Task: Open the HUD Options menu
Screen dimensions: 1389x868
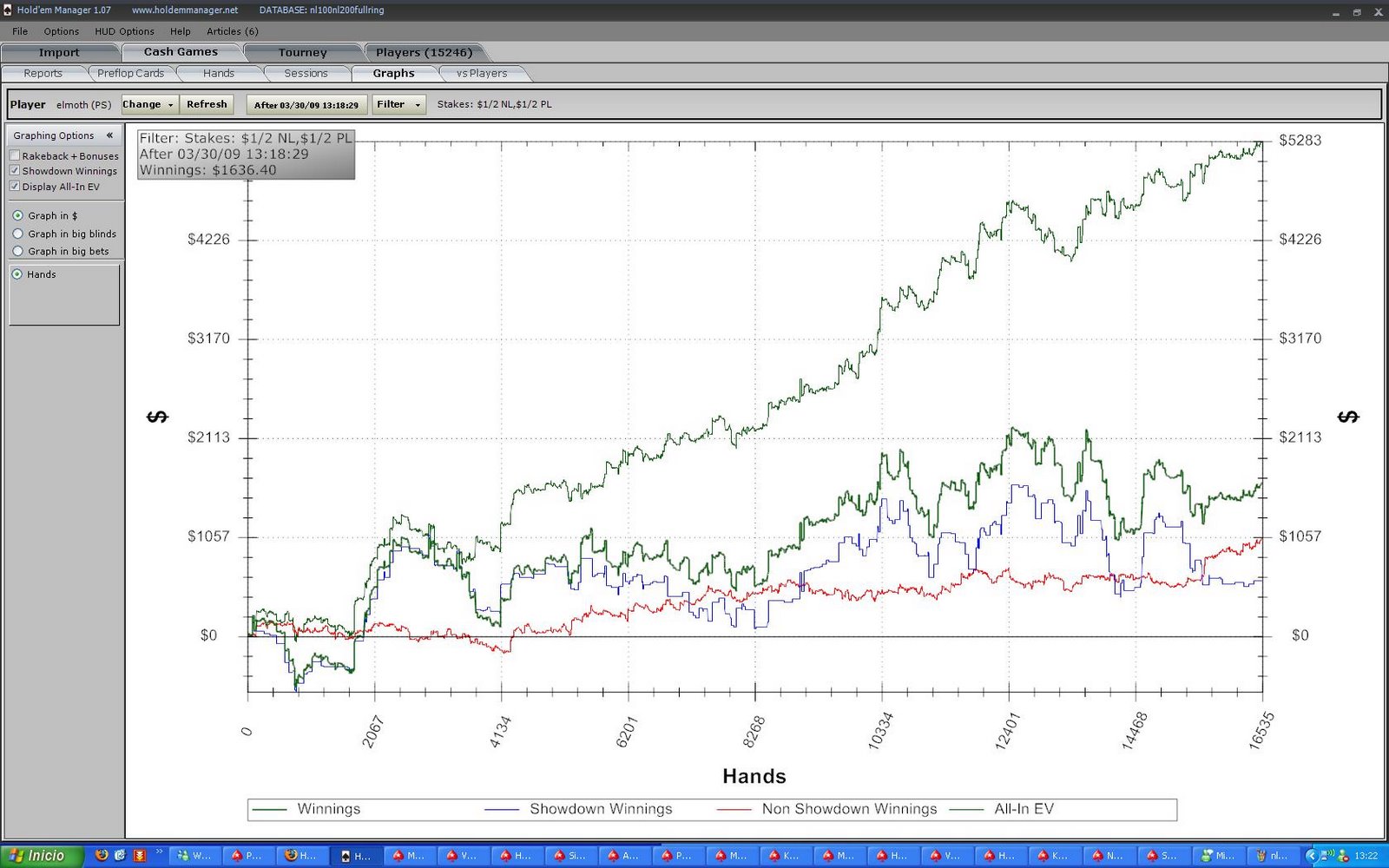Action: point(124,31)
